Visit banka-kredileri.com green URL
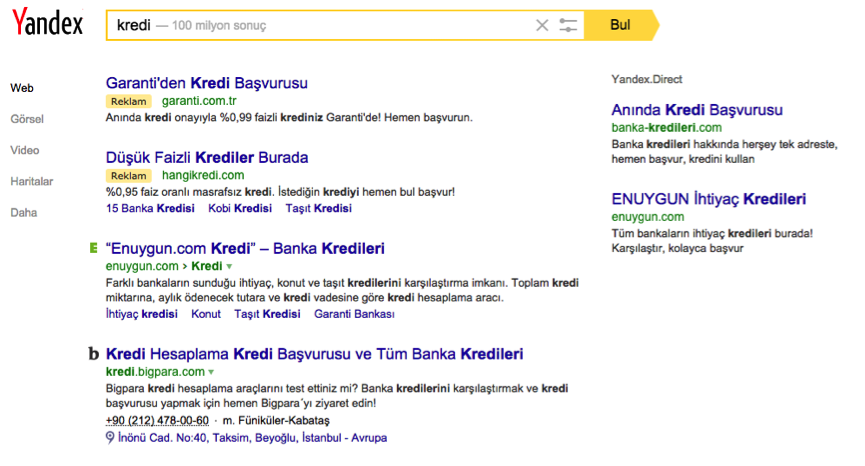This screenshot has width=865, height=466. click(666, 128)
